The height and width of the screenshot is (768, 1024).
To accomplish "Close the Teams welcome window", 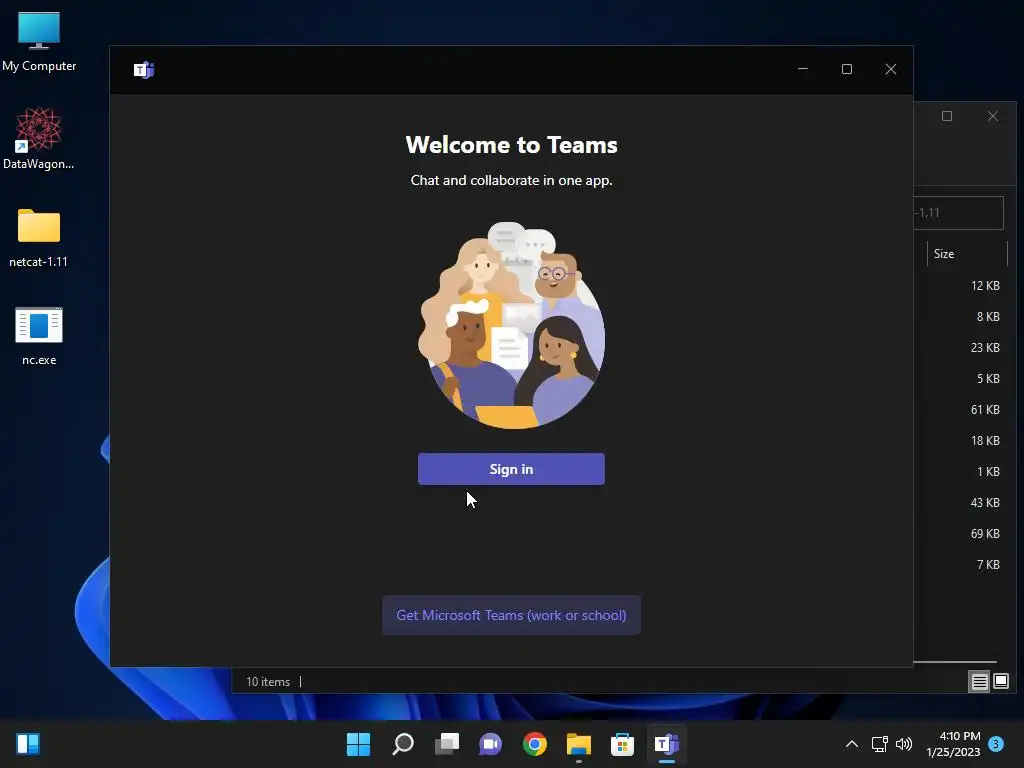I will [x=890, y=69].
